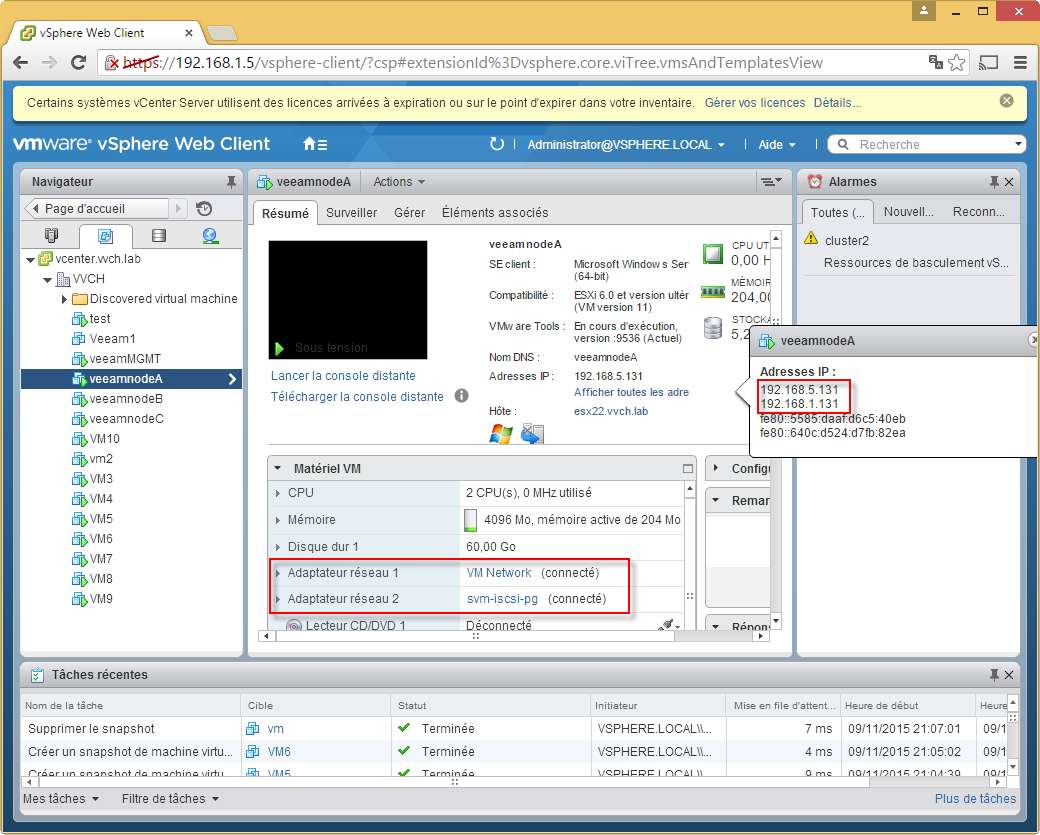Go back with the browser back arrow
The image size is (1040, 835).
[x=21, y=63]
